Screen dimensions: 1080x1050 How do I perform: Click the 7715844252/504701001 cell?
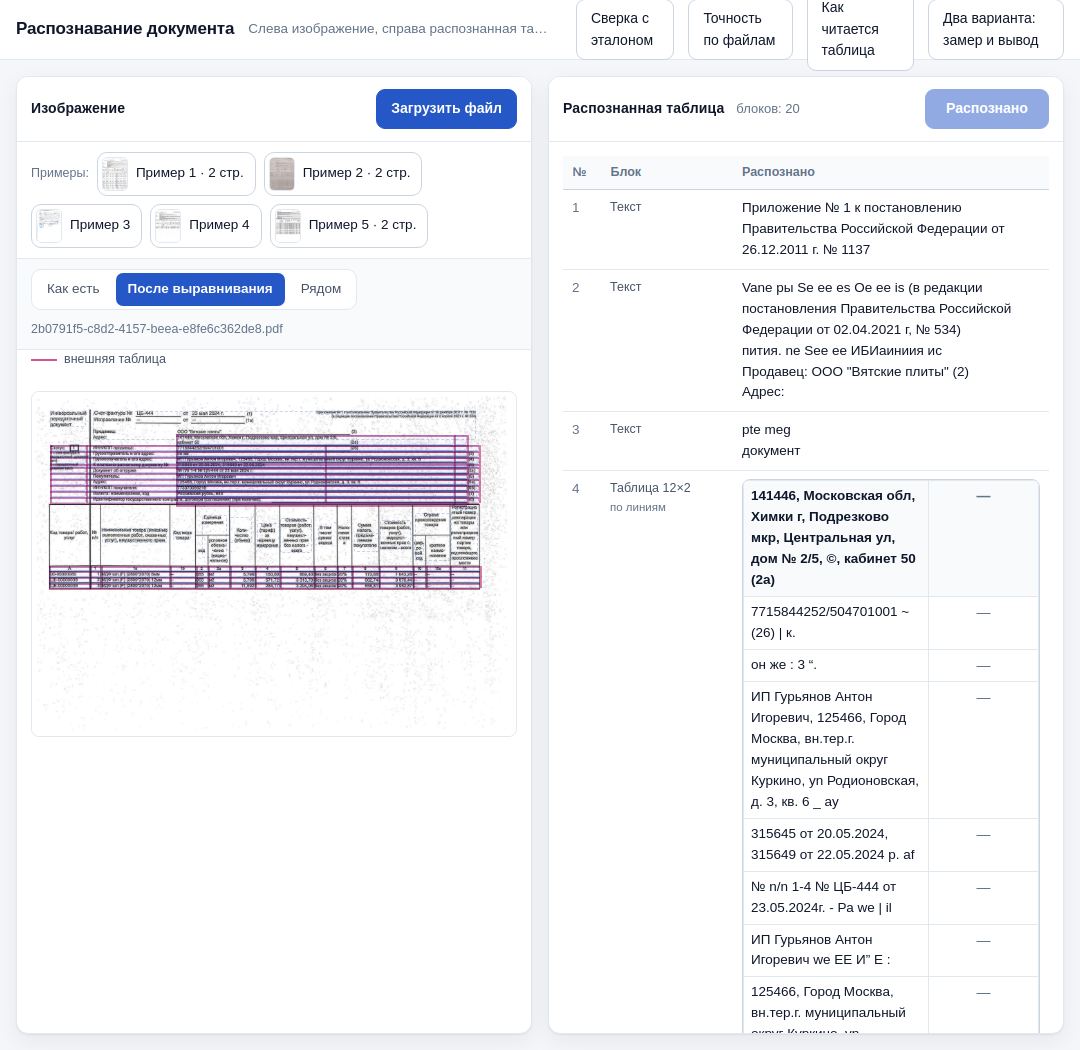(835, 622)
